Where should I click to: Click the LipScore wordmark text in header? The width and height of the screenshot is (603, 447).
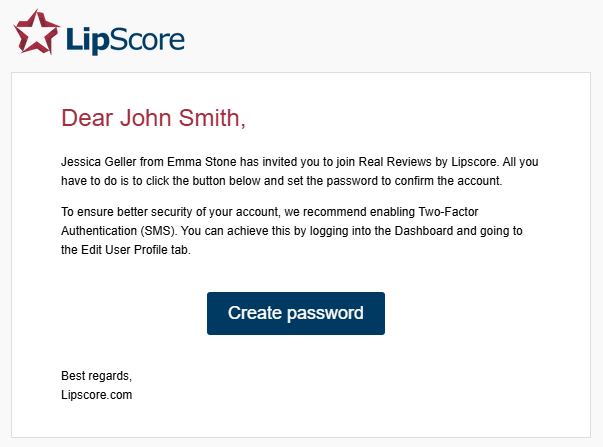(125, 38)
